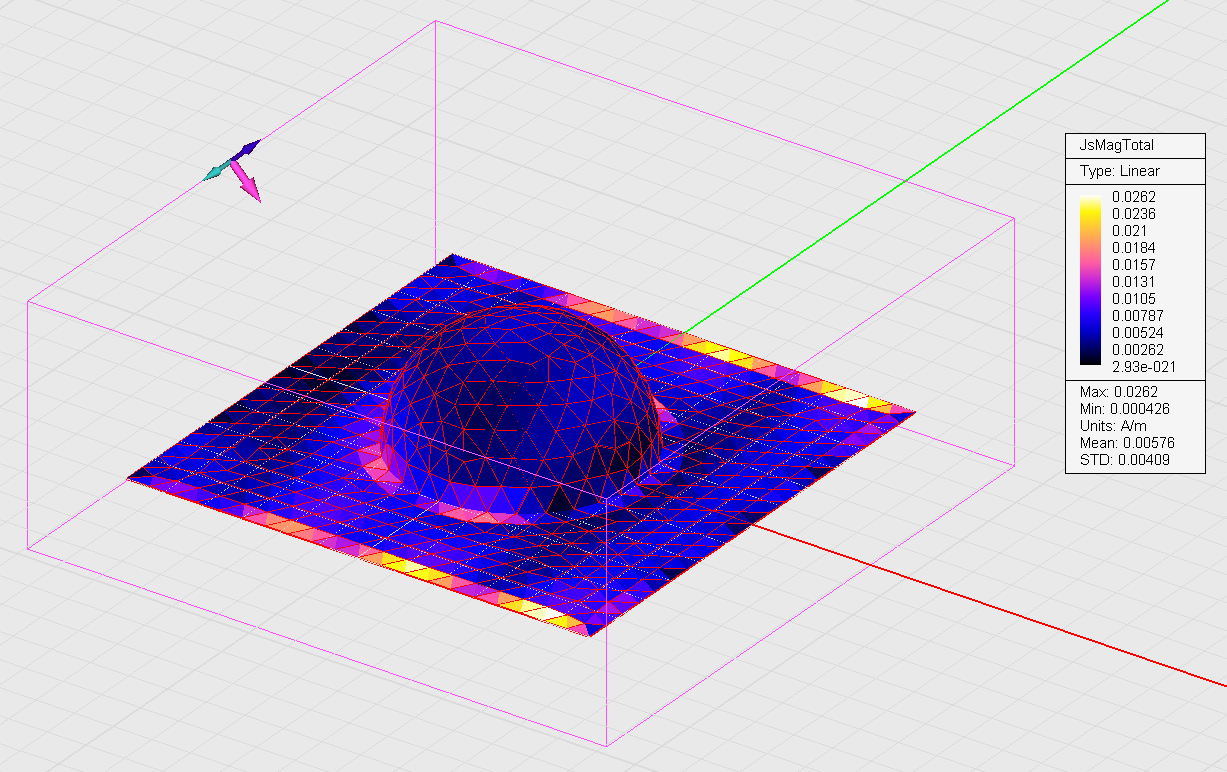Click the 'Mean: 0.00576' statistic
The image size is (1227, 772).
[x=1125, y=443]
